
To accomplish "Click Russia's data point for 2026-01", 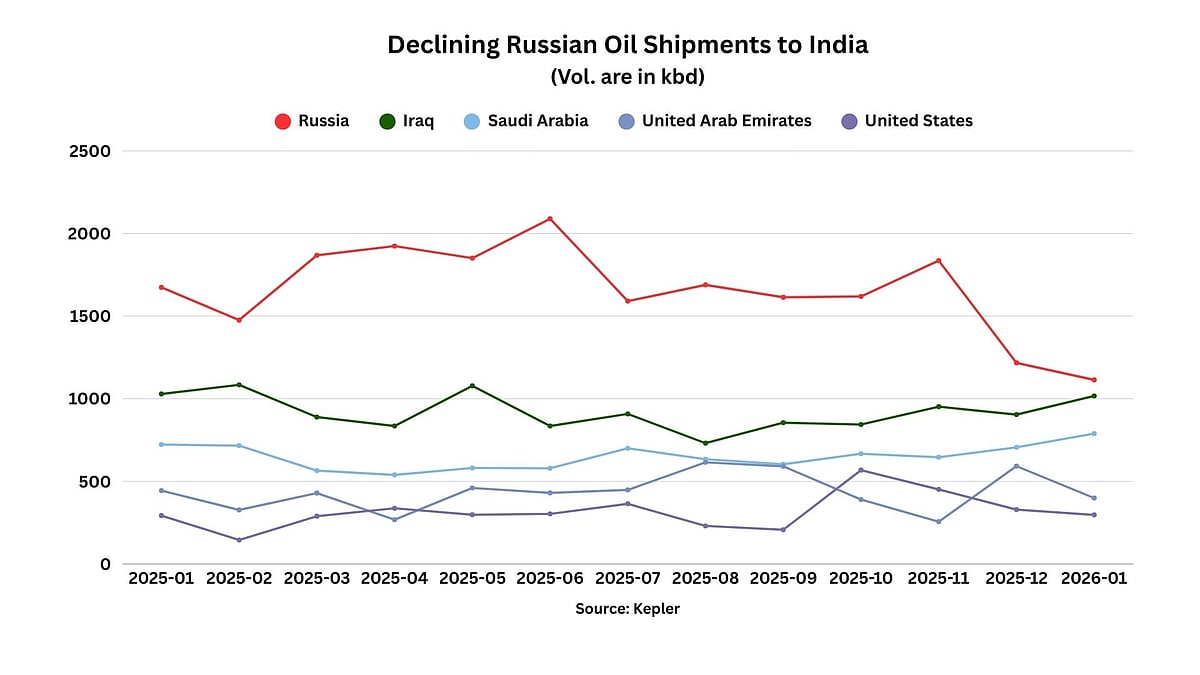I will click(1094, 380).
